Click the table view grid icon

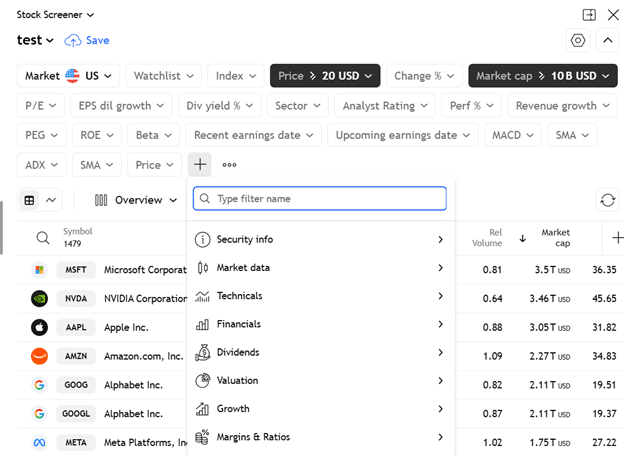[x=29, y=200]
